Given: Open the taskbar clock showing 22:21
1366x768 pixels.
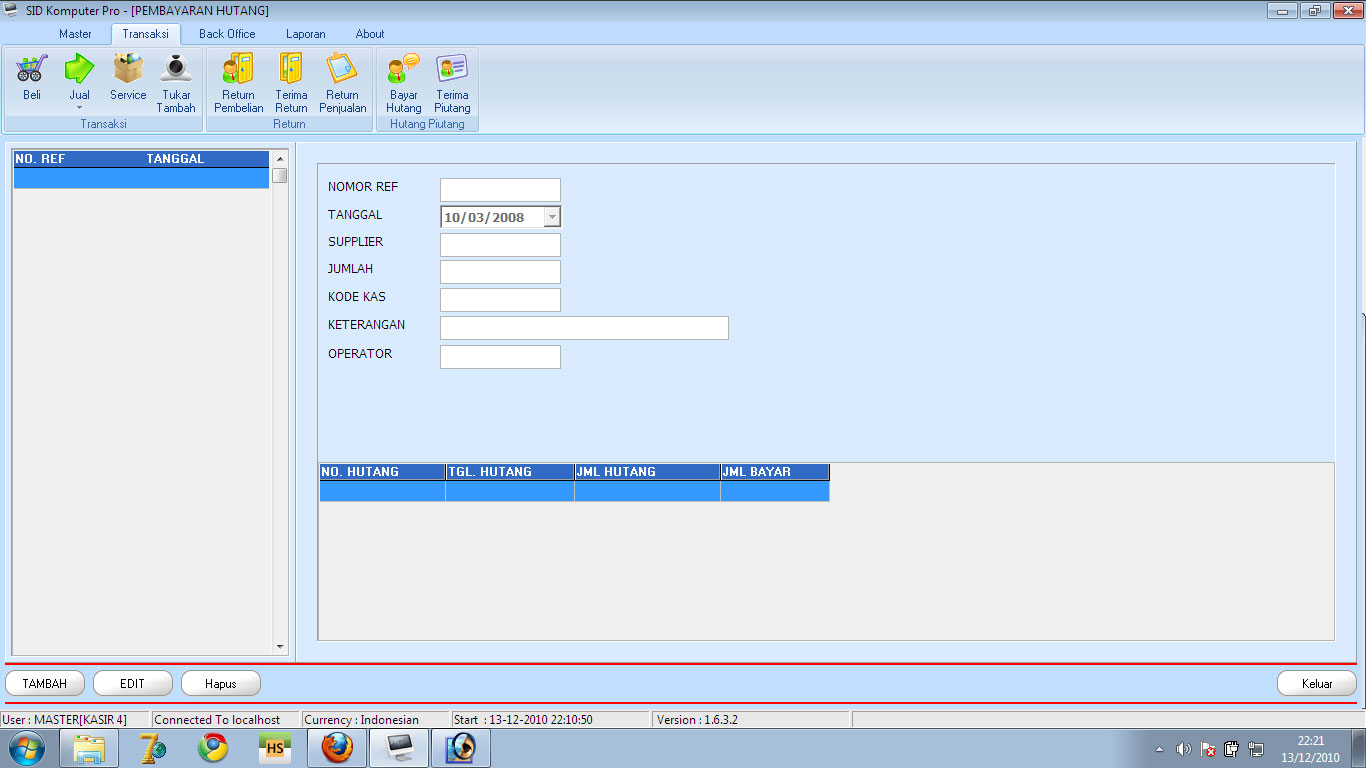Looking at the screenshot, I should pyautogui.click(x=1311, y=749).
